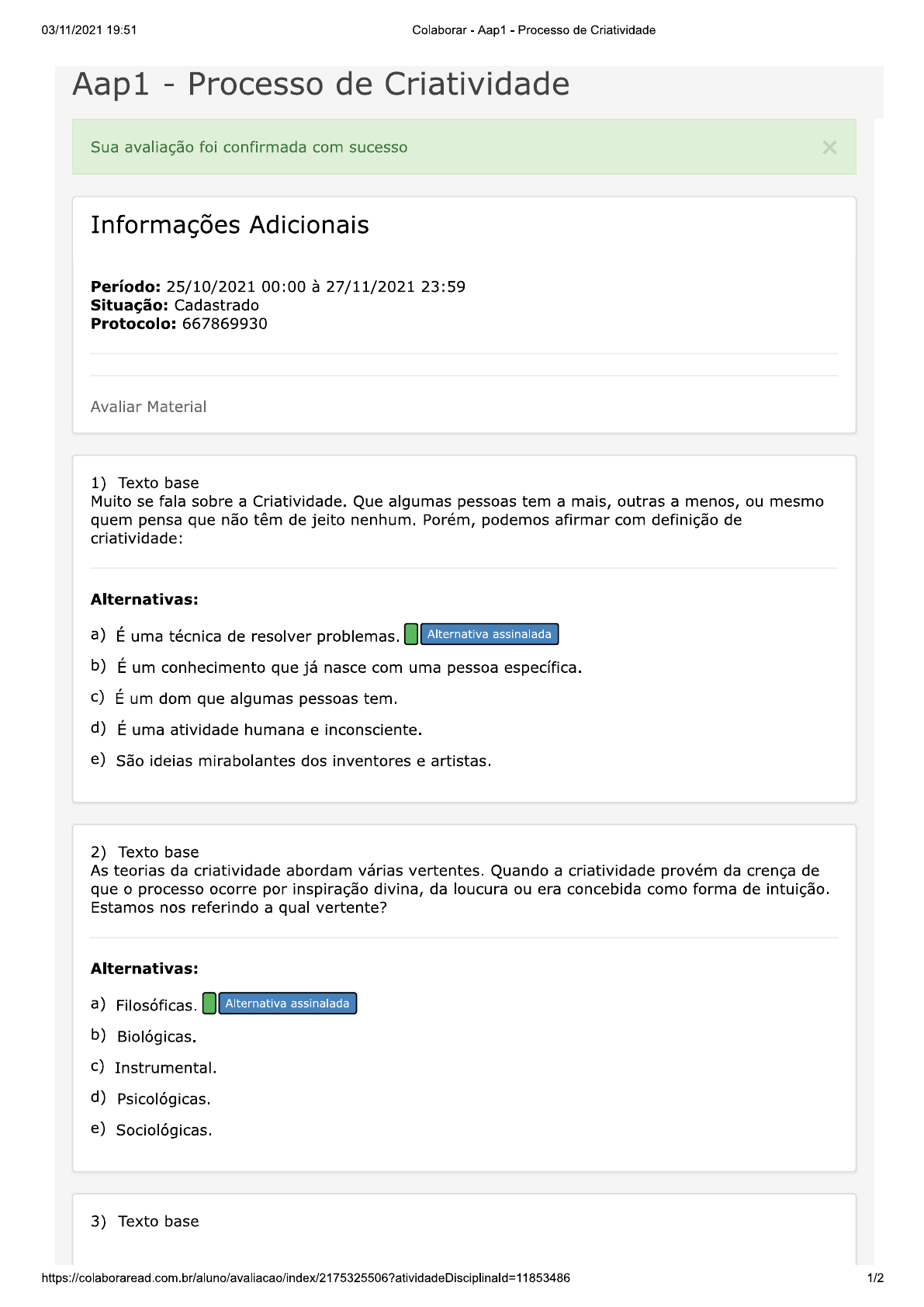Viewport: 924px width, 1307px height.
Task: Select option 'É um dom que algumas pessoas tem'
Action: point(256,699)
